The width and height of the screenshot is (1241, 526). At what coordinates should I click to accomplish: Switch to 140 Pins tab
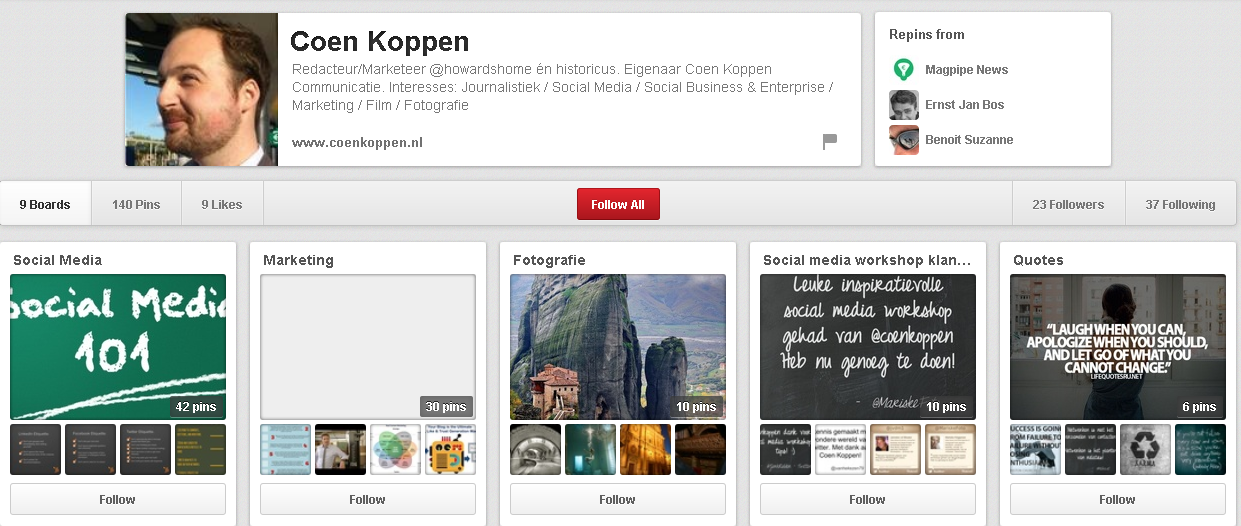(x=136, y=205)
